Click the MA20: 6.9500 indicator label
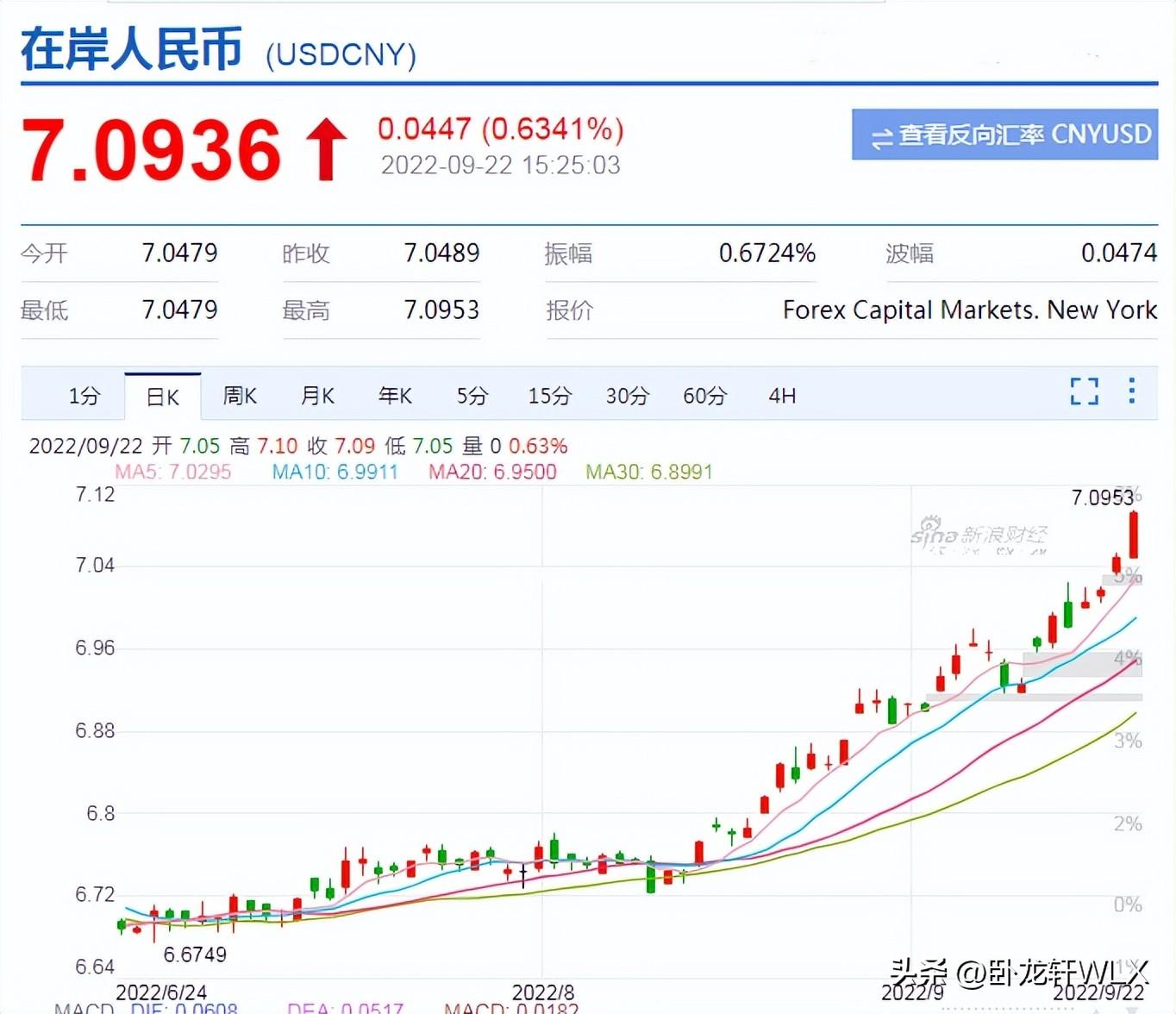The height and width of the screenshot is (1014, 1176). coord(492,472)
